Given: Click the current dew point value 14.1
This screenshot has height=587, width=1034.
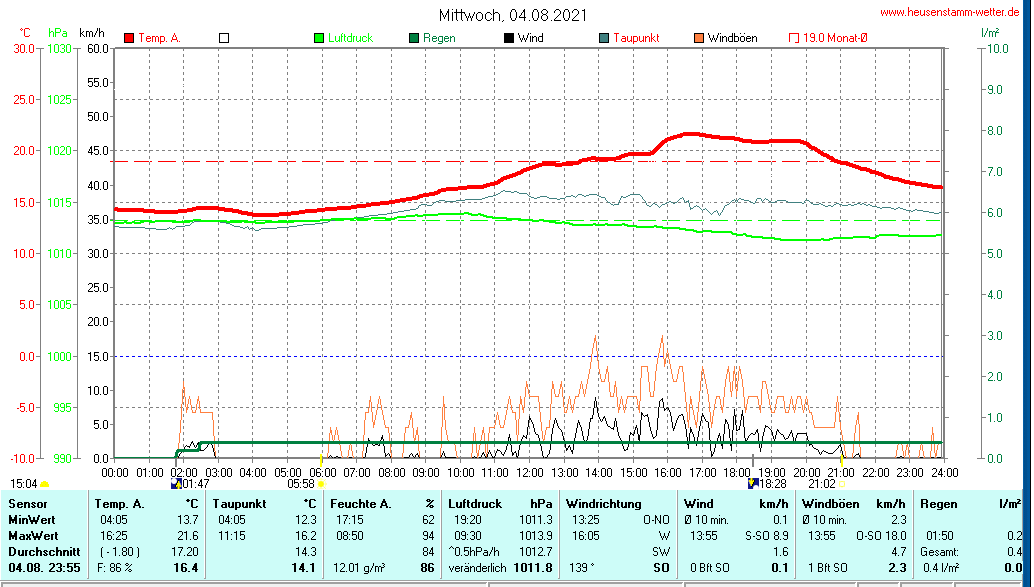Looking at the screenshot, I should pyautogui.click(x=303, y=567).
